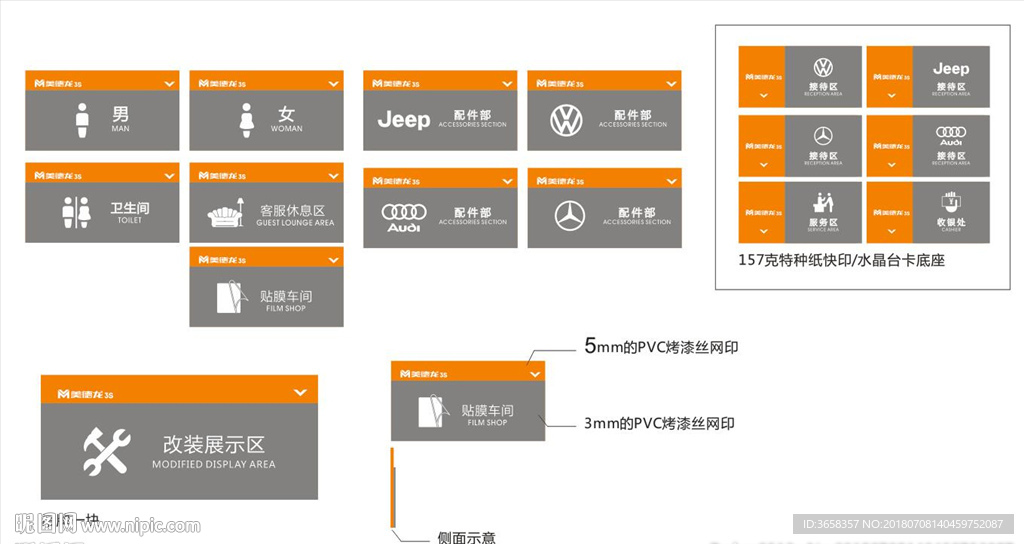The image size is (1024, 544).
Task: Click the male figure icon on the MAN sign
Action: (x=83, y=120)
